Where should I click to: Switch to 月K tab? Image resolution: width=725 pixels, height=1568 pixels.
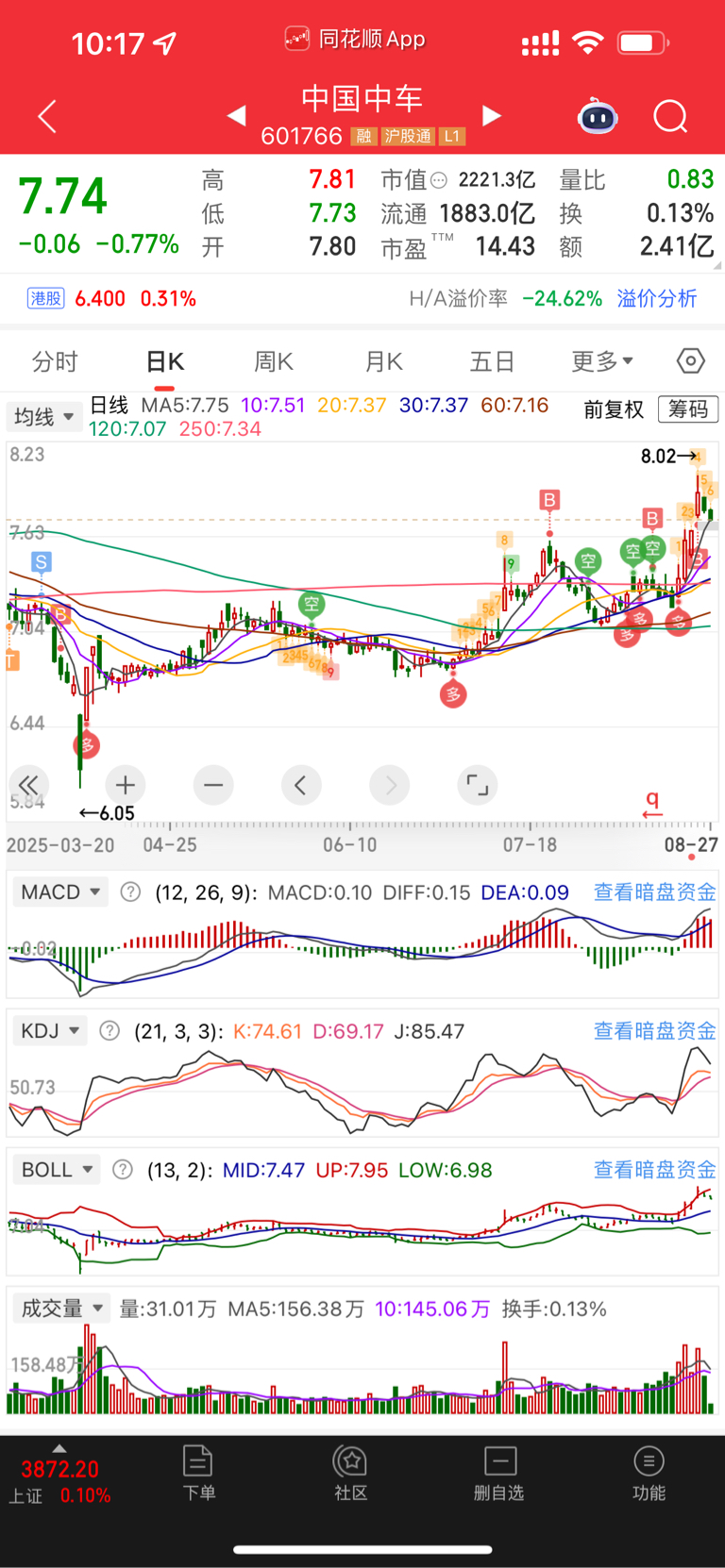pyautogui.click(x=383, y=361)
